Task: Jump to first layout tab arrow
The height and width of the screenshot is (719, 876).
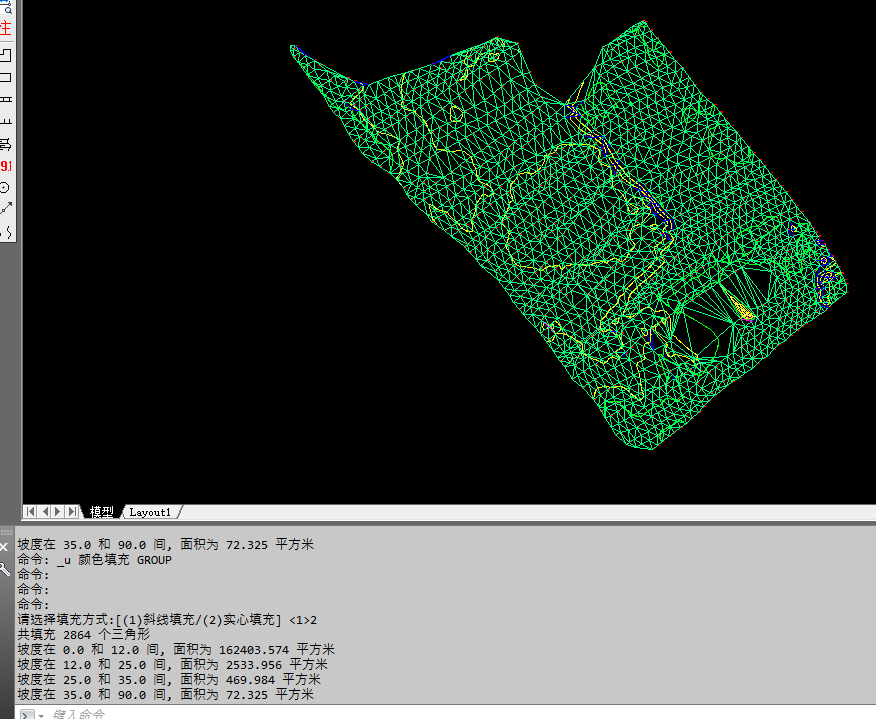Action: 30,512
